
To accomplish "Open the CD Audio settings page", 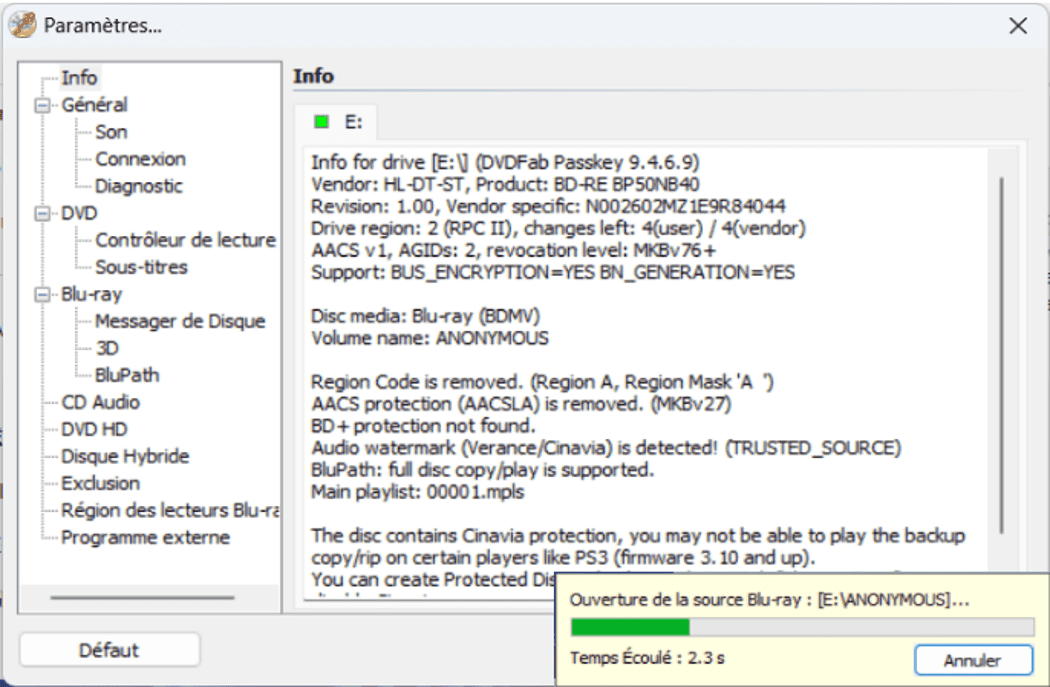I will (100, 402).
